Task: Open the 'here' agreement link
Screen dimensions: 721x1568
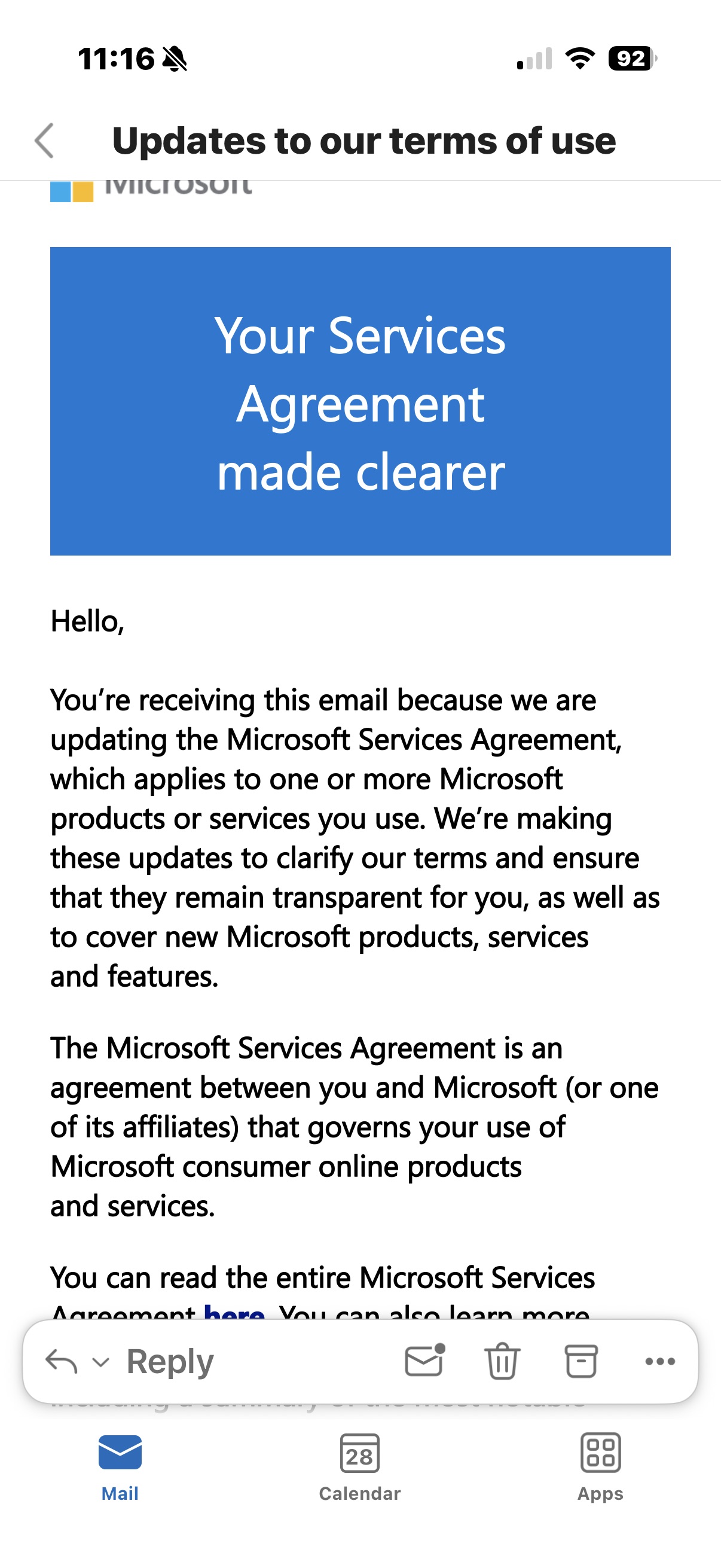Action: pos(234,1310)
